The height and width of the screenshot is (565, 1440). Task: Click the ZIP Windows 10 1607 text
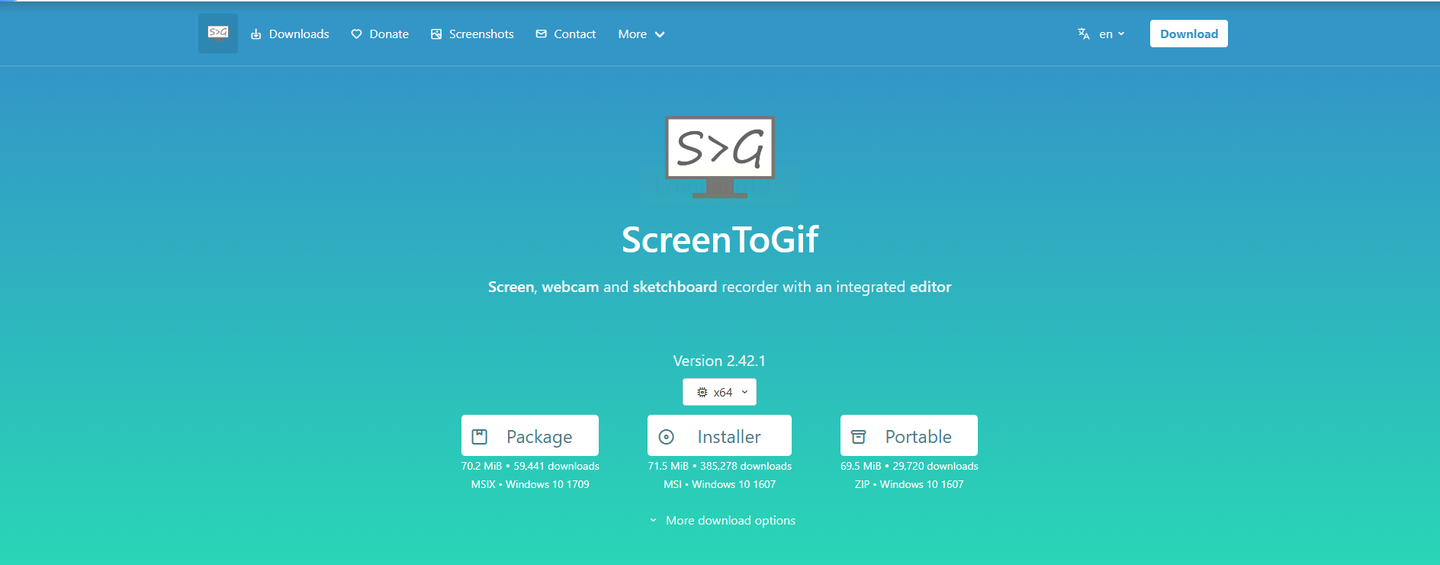909,484
